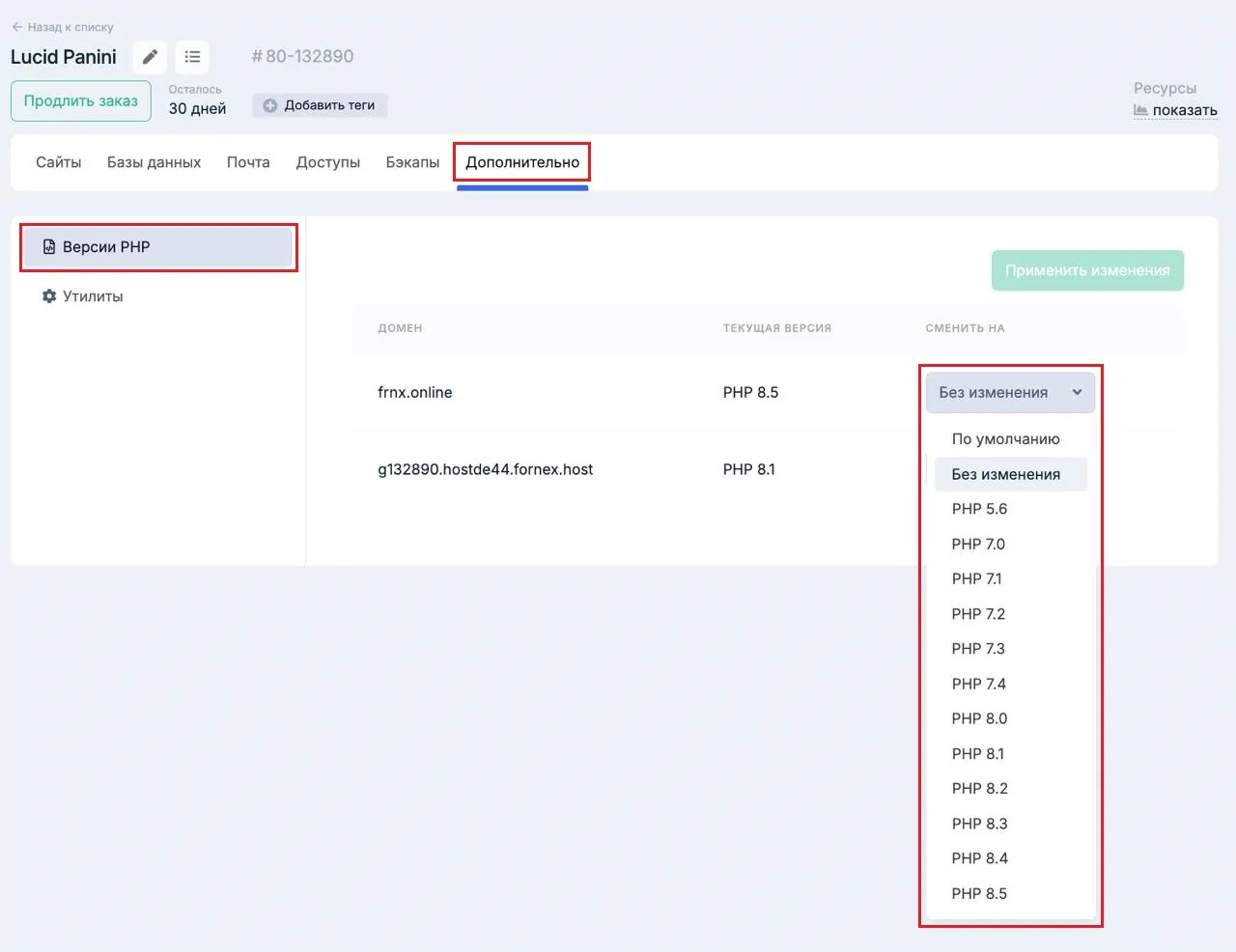Click the list icon beside the pencil
1236x952 pixels.
pyautogui.click(x=192, y=57)
